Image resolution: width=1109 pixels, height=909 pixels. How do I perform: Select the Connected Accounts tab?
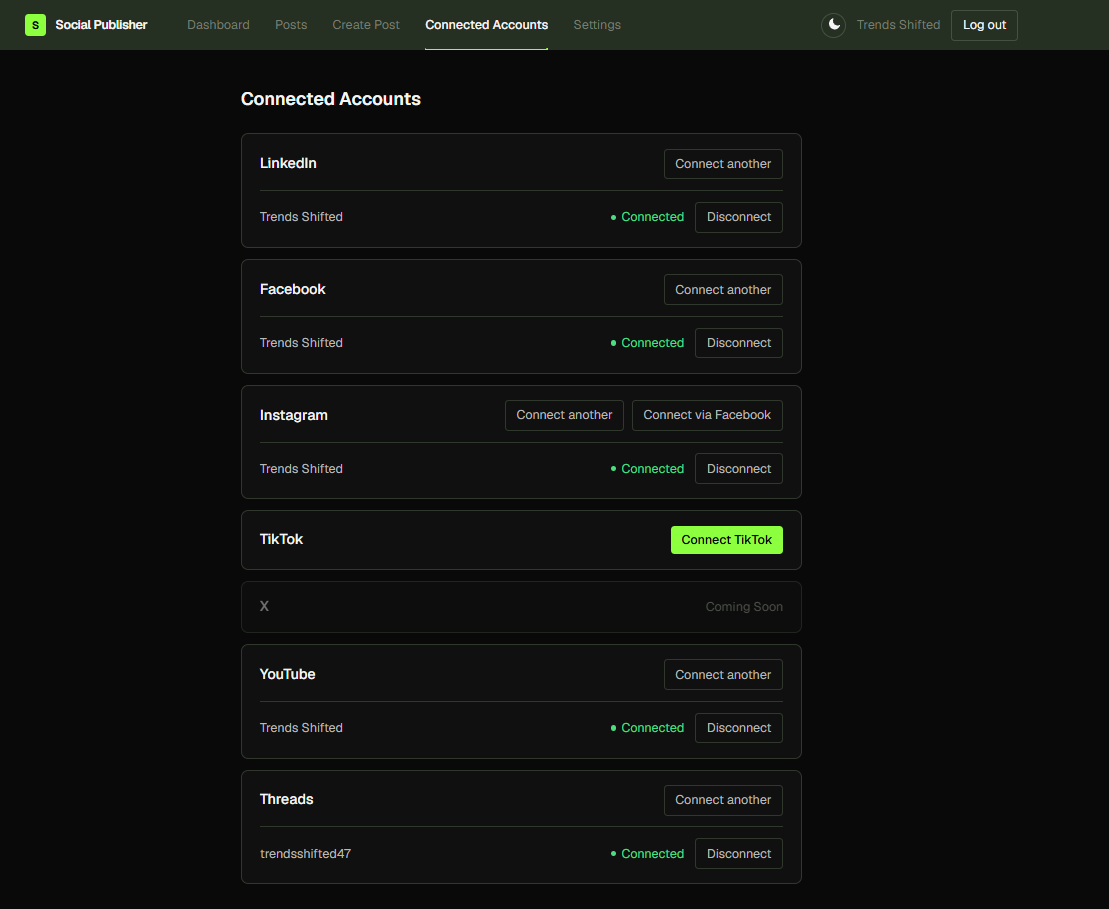pyautogui.click(x=486, y=25)
